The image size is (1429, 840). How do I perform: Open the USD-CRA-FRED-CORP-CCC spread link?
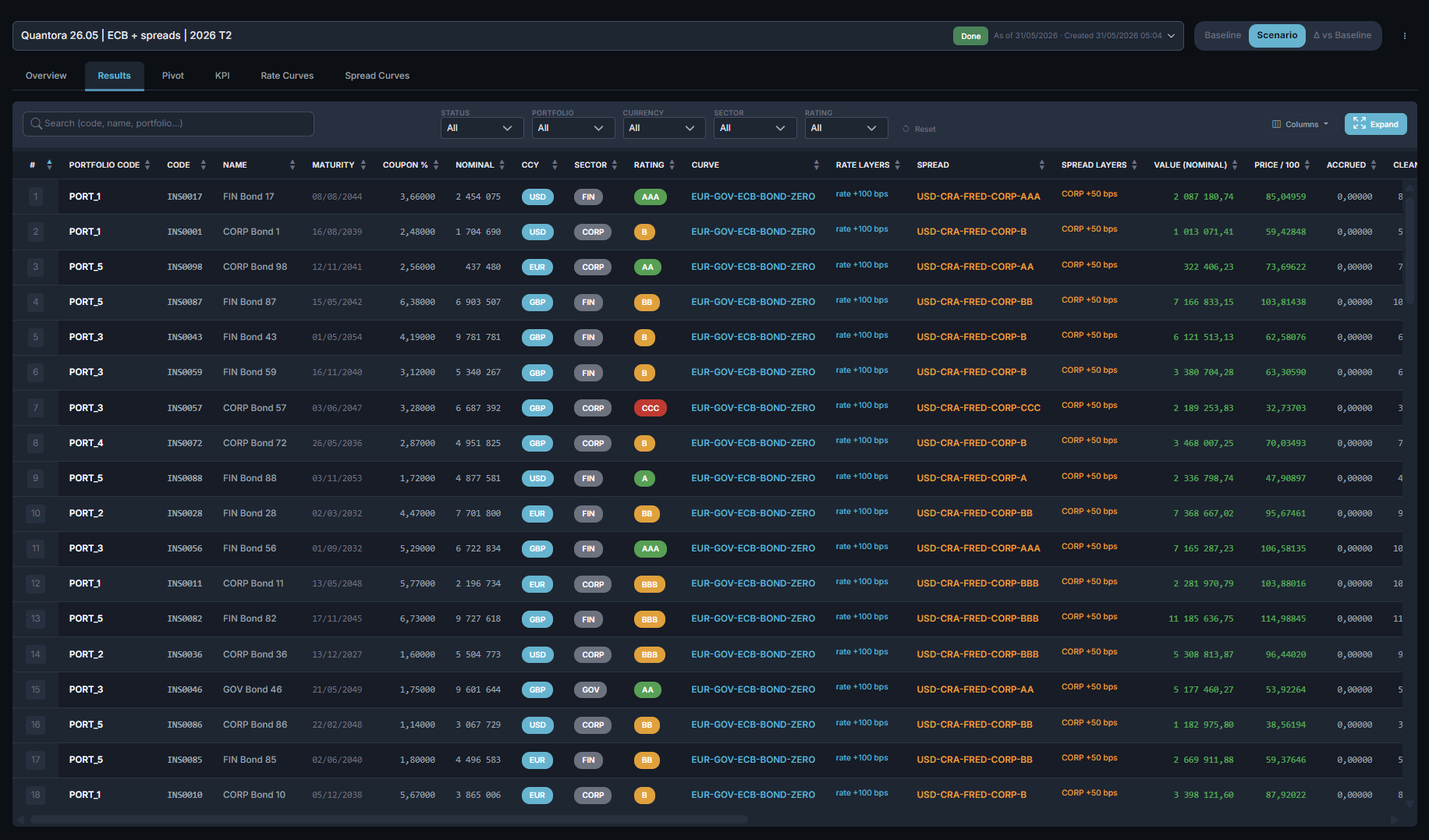click(979, 408)
